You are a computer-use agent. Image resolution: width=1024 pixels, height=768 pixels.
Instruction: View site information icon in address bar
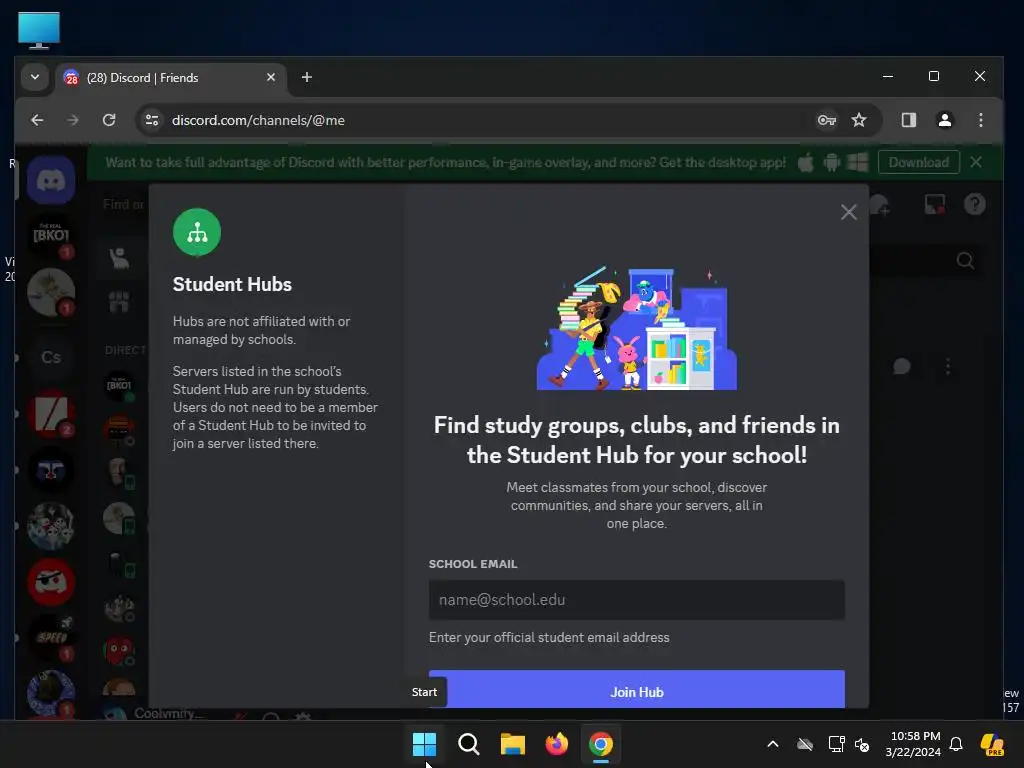[152, 120]
